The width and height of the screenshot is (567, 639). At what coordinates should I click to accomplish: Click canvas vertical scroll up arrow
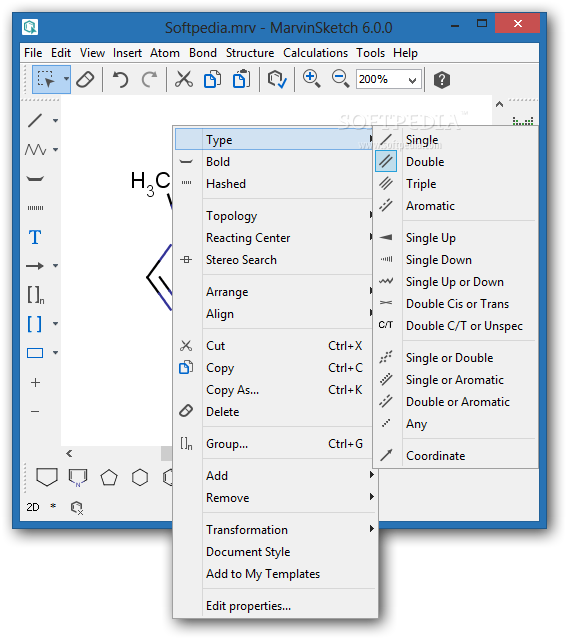click(499, 104)
